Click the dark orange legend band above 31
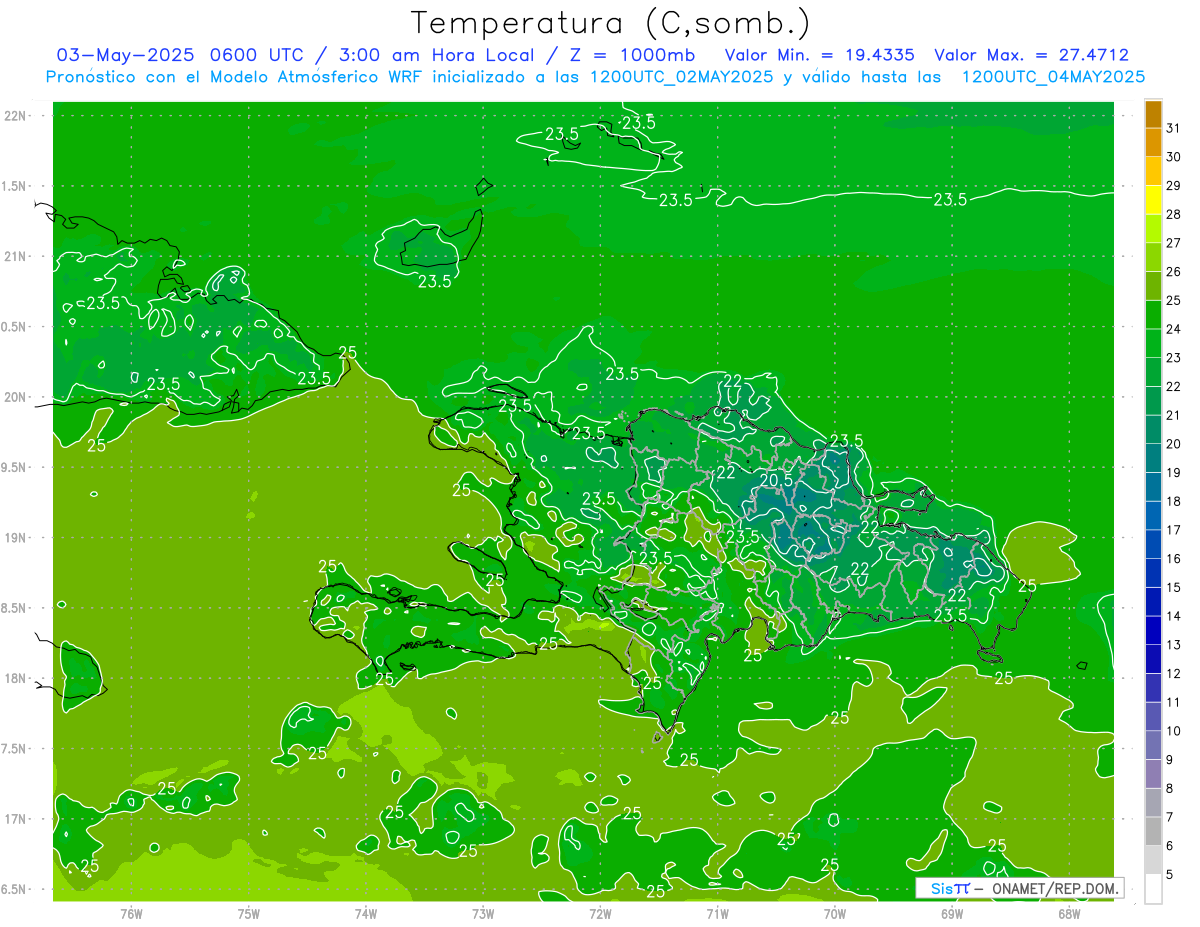The width and height of the screenshot is (1200, 927). (1153, 114)
